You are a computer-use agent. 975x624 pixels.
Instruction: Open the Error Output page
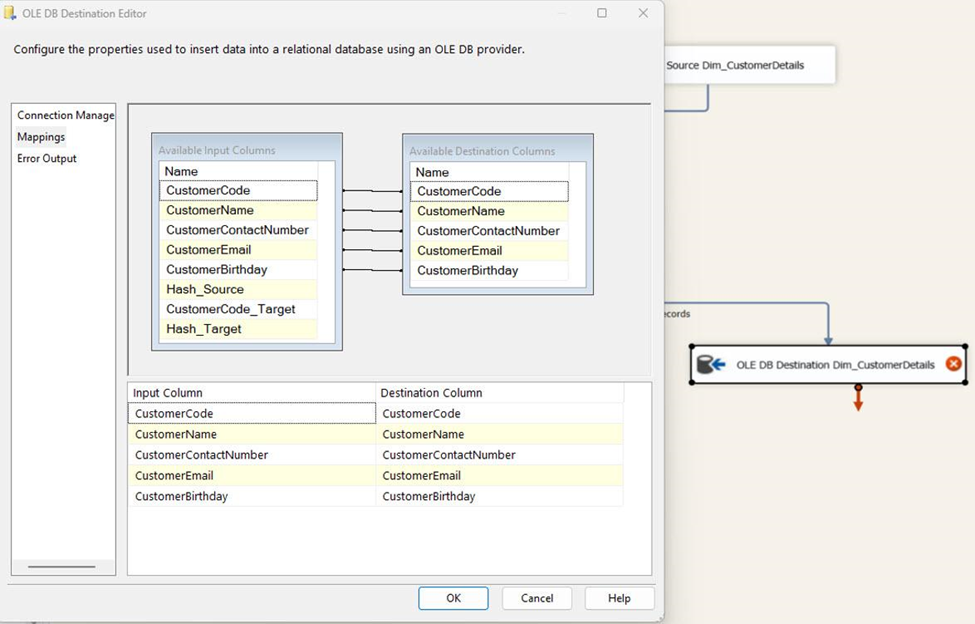pyautogui.click(x=46, y=158)
